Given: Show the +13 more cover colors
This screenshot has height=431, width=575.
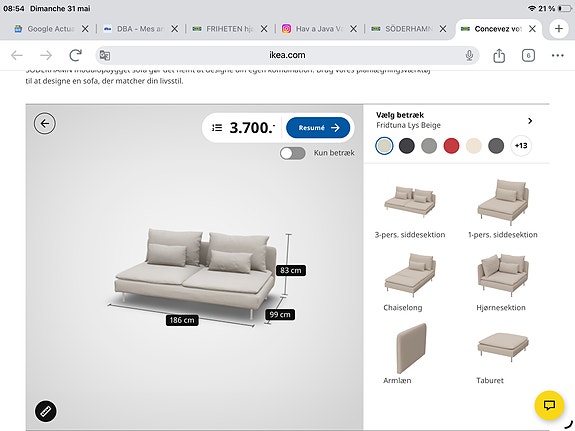Looking at the screenshot, I should click(521, 146).
